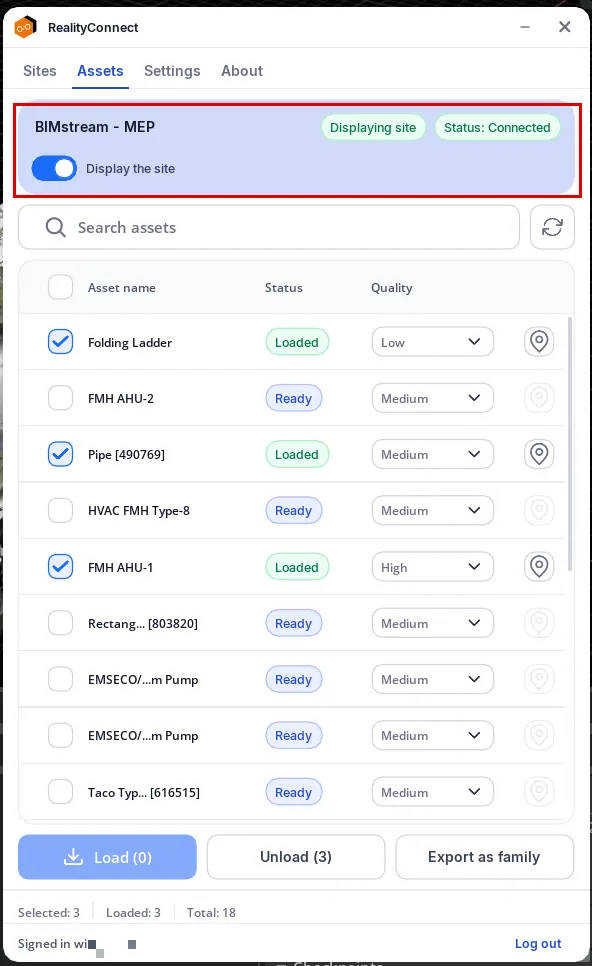Click the asset list vertical scrollbar
Image resolution: width=592 pixels, height=966 pixels.
pos(569,444)
